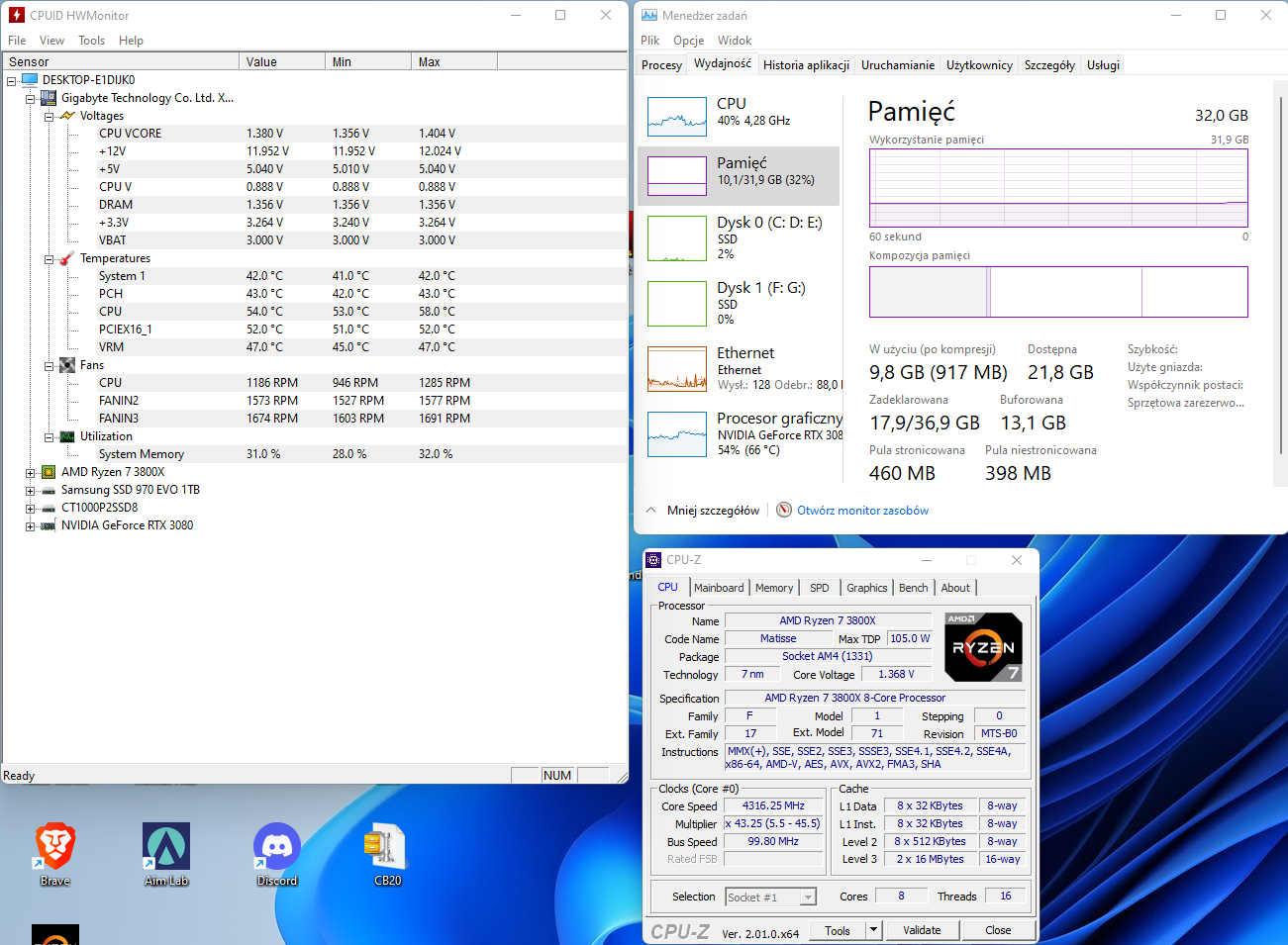
Task: Select the Procesor graficzny GPU graph
Action: tap(676, 434)
